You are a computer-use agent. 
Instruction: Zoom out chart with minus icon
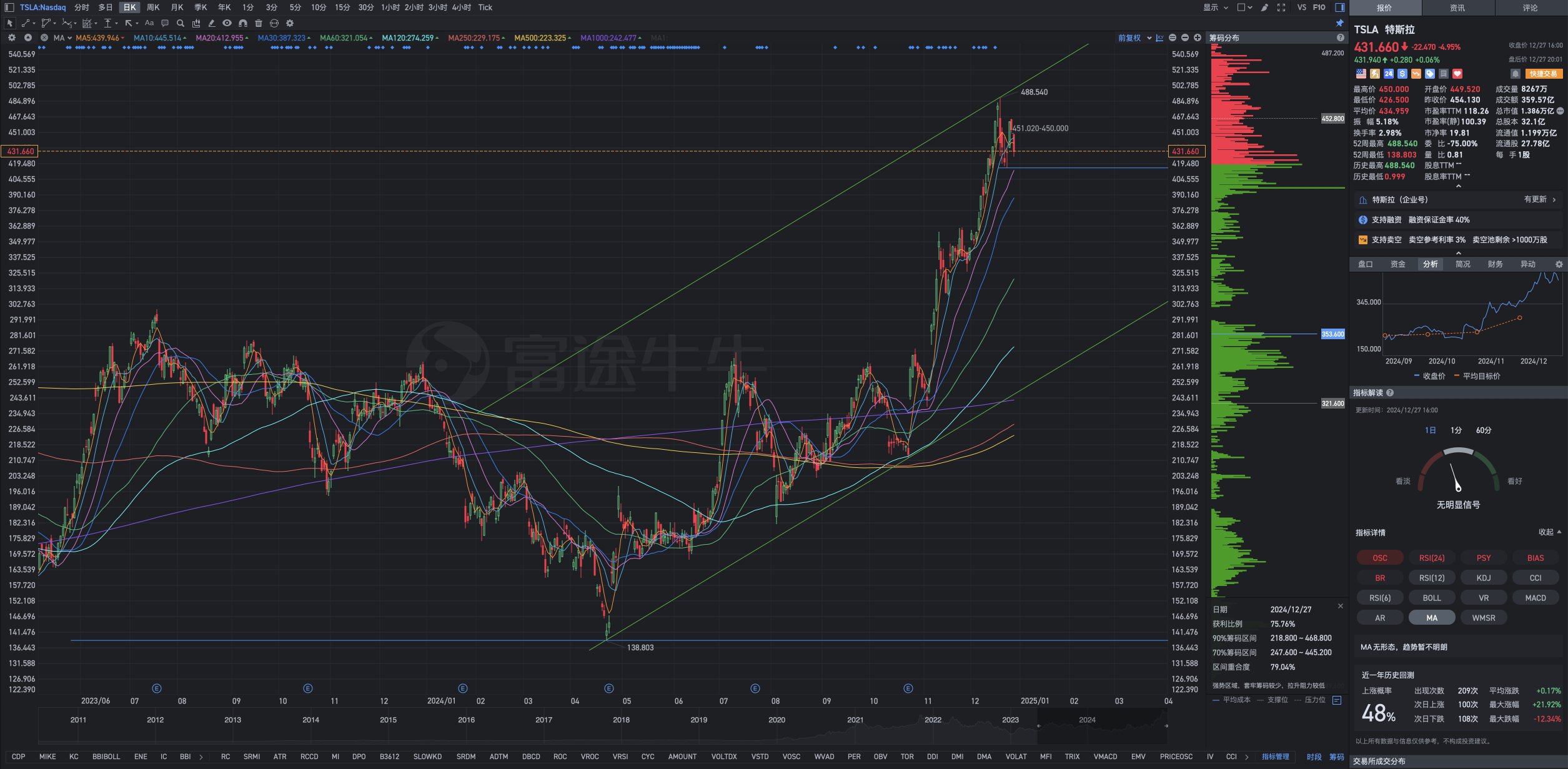[1185, 38]
